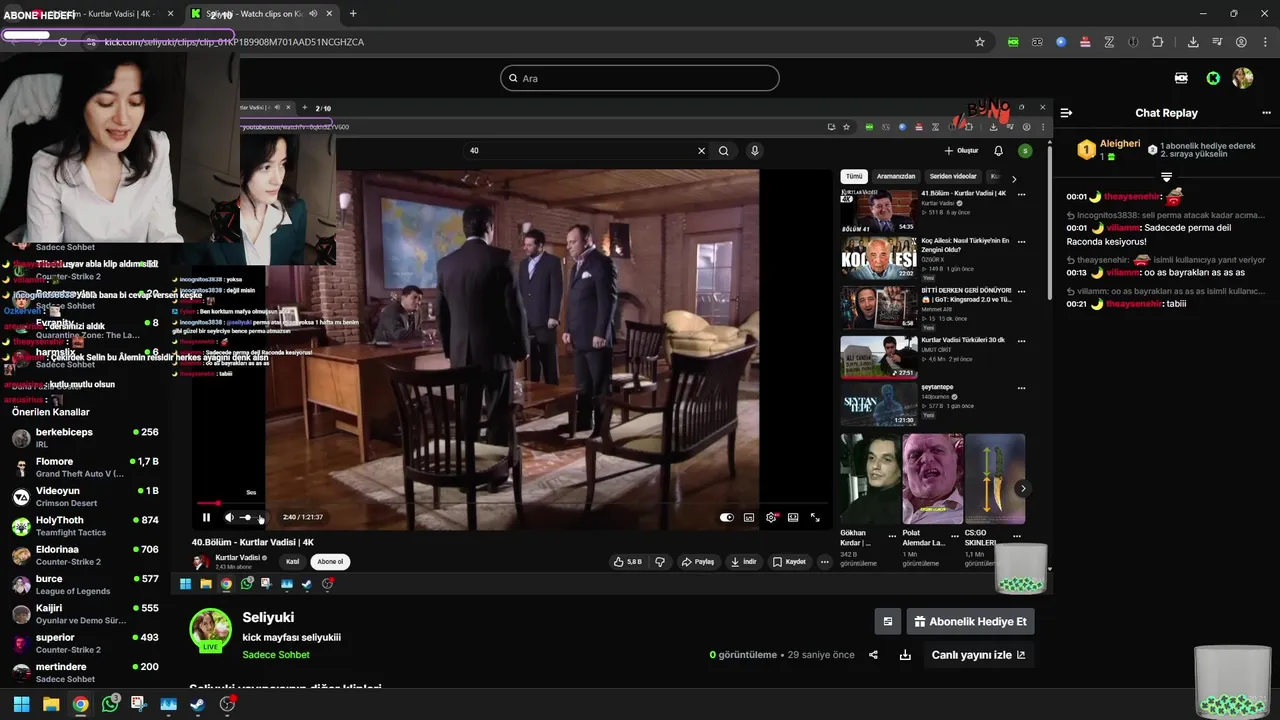Open the Chrome media controls icon
1280x720 pixels.
coord(1217,42)
